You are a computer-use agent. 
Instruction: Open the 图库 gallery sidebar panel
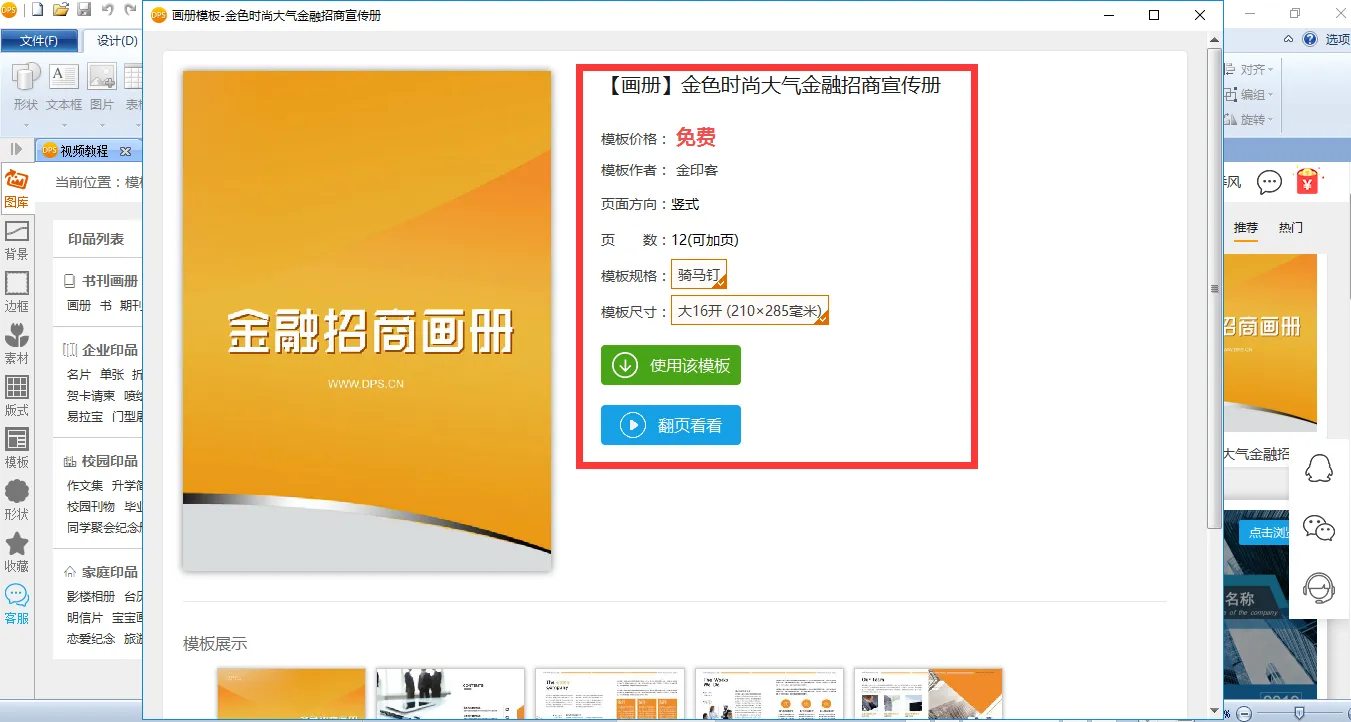tap(17, 189)
